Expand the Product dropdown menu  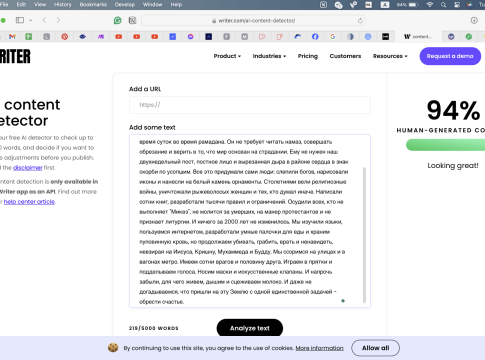(x=227, y=56)
